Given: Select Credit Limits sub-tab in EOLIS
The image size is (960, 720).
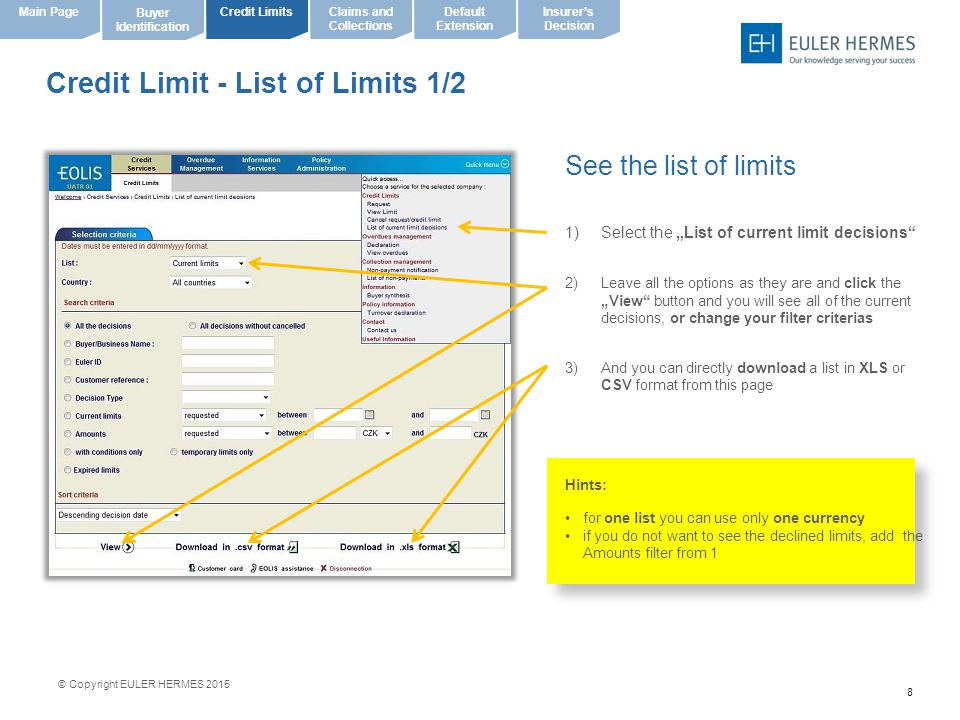Looking at the screenshot, I should (141, 182).
